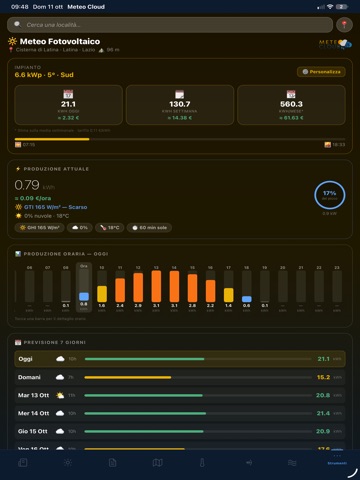
Task: Select the 19 o'clock hourly bar
Action: point(265,287)
